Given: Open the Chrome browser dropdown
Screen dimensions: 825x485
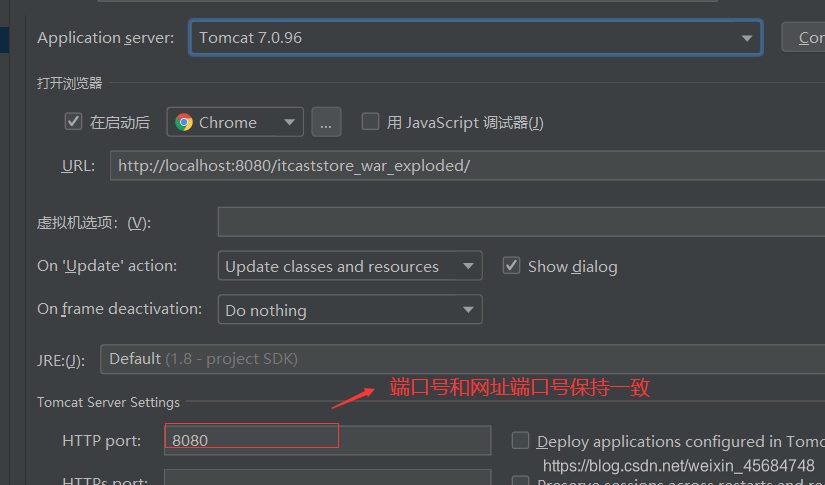Looking at the screenshot, I should [x=235, y=122].
